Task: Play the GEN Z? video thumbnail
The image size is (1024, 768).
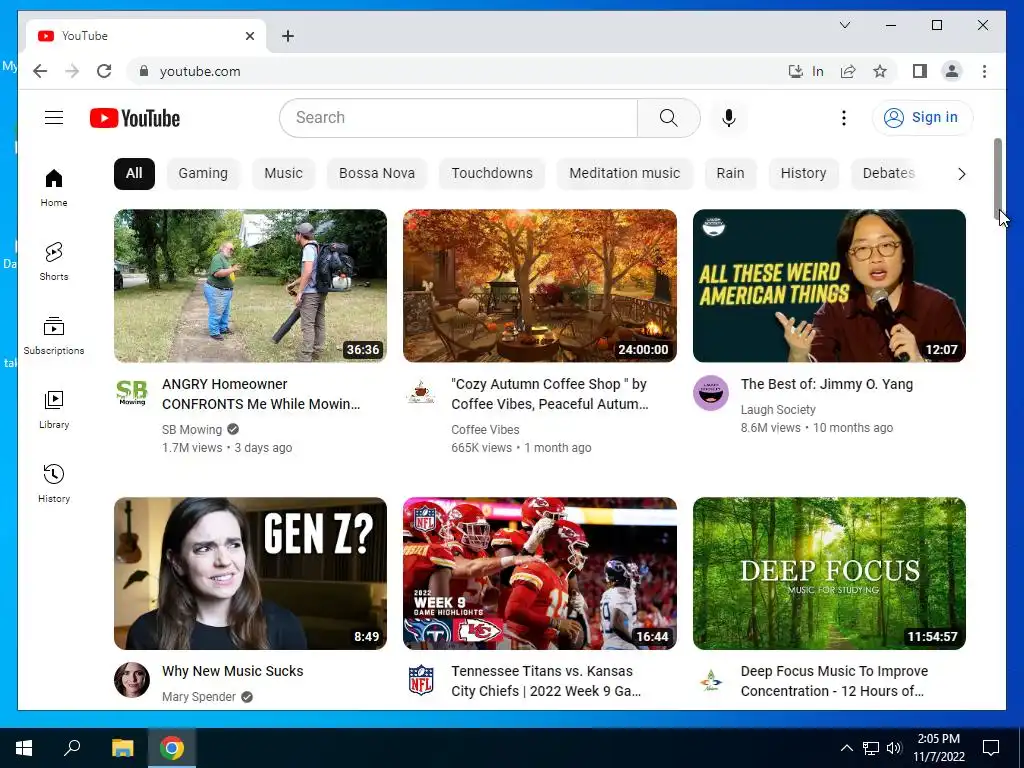Action: [x=250, y=573]
